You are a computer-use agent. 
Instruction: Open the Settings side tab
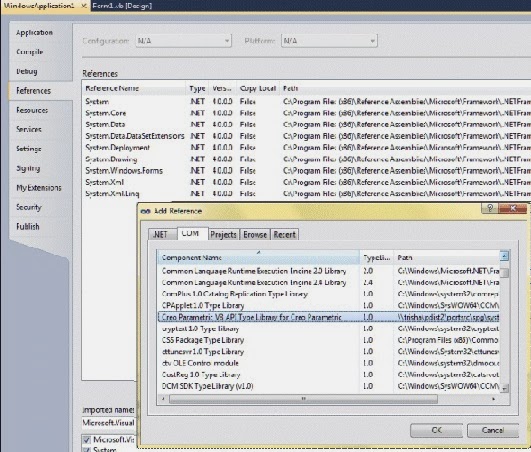(x=29, y=149)
